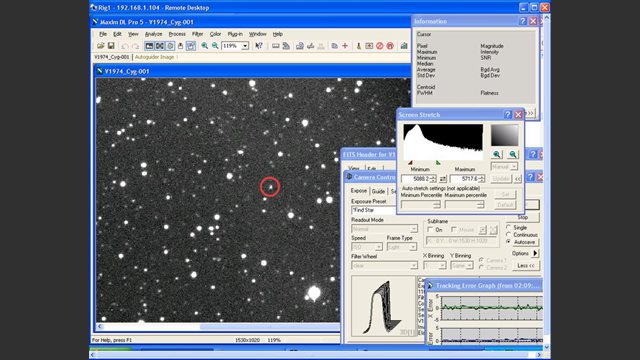Click the Zoom Out magnifier in toolbar
The image size is (640, 360).
[215, 46]
